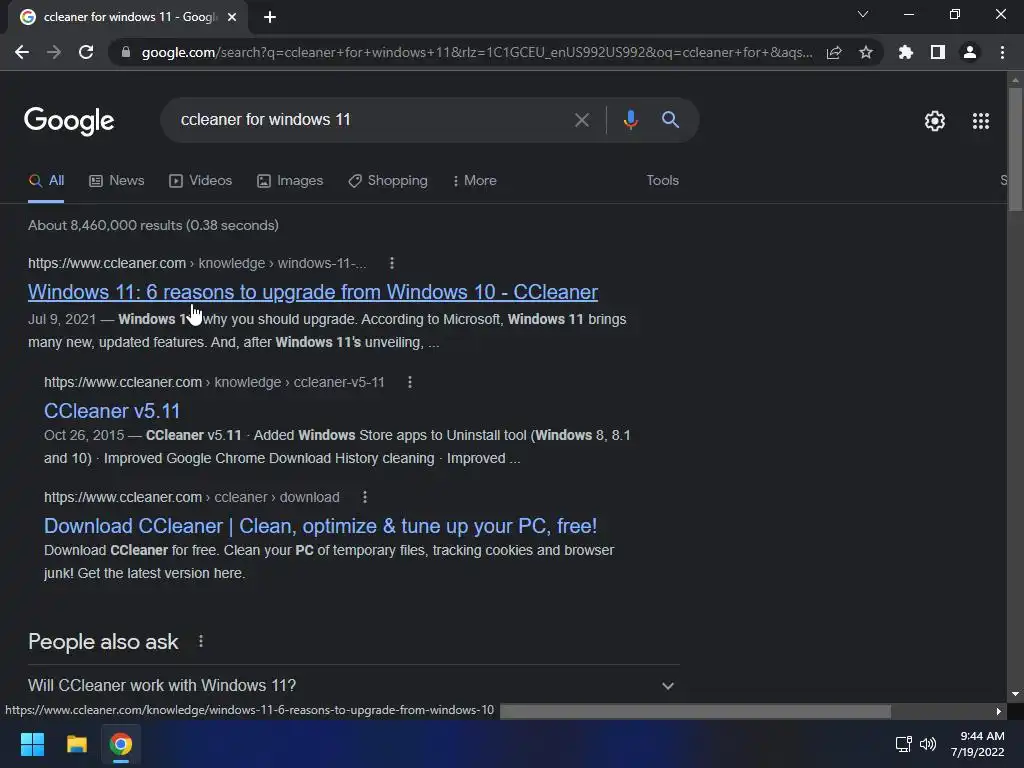Open File Explorer from taskbar
Image resolution: width=1024 pixels, height=768 pixels.
[x=77, y=744]
